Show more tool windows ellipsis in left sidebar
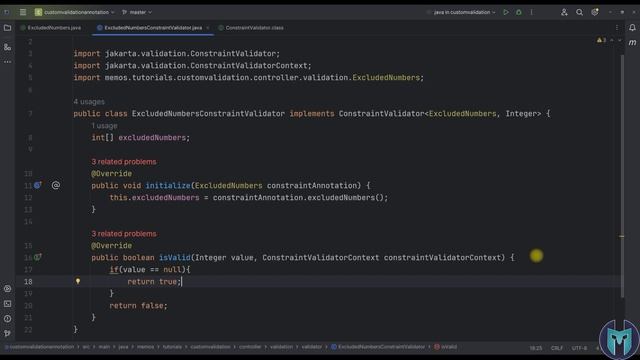640x360 pixels. click(7, 62)
